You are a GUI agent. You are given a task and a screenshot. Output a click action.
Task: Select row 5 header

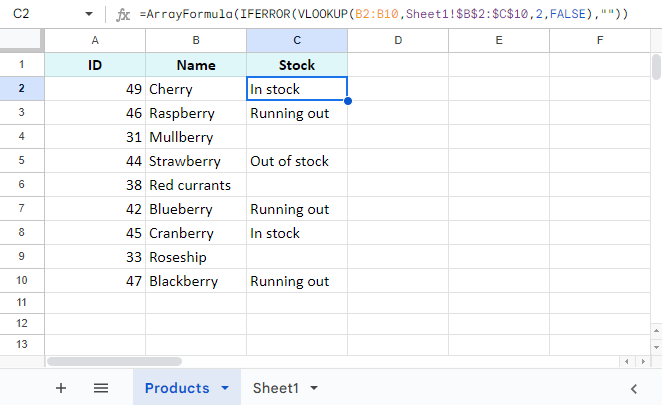[x=22, y=160]
